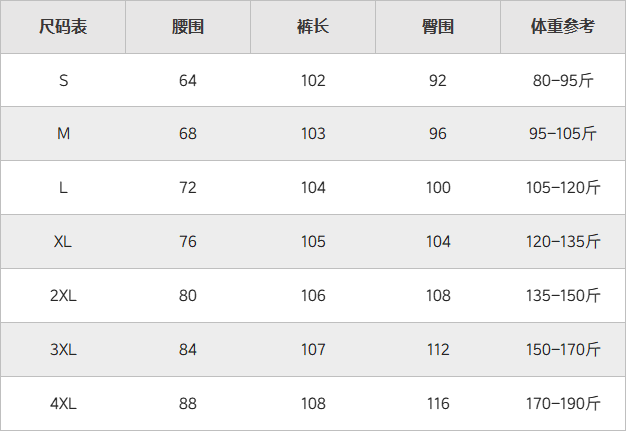The width and height of the screenshot is (627, 432).
Task: Select the 4XL size row label
Action: [63, 404]
